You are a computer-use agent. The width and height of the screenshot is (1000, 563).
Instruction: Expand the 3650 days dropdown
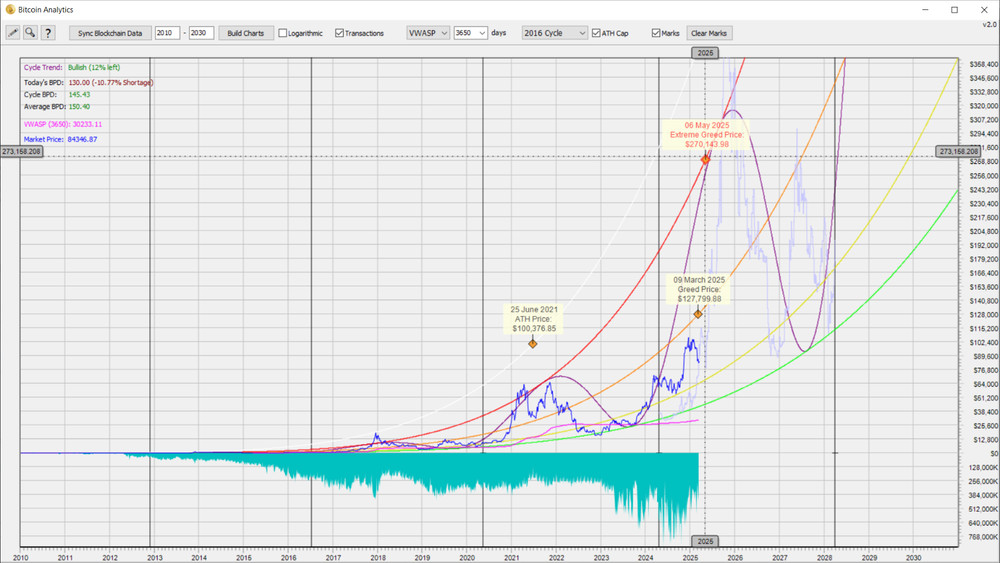(471, 33)
